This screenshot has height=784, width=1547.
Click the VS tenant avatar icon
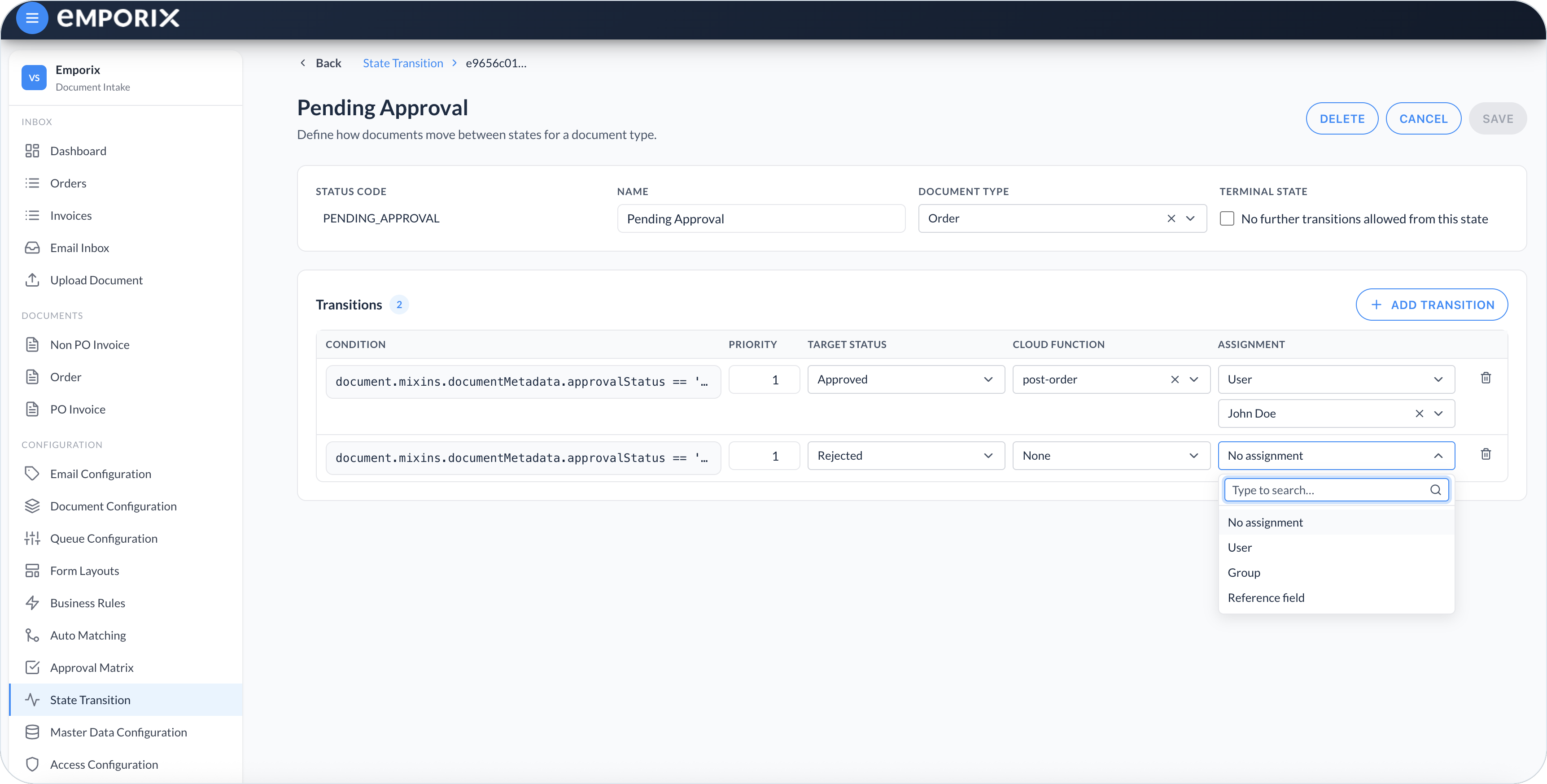click(x=34, y=78)
